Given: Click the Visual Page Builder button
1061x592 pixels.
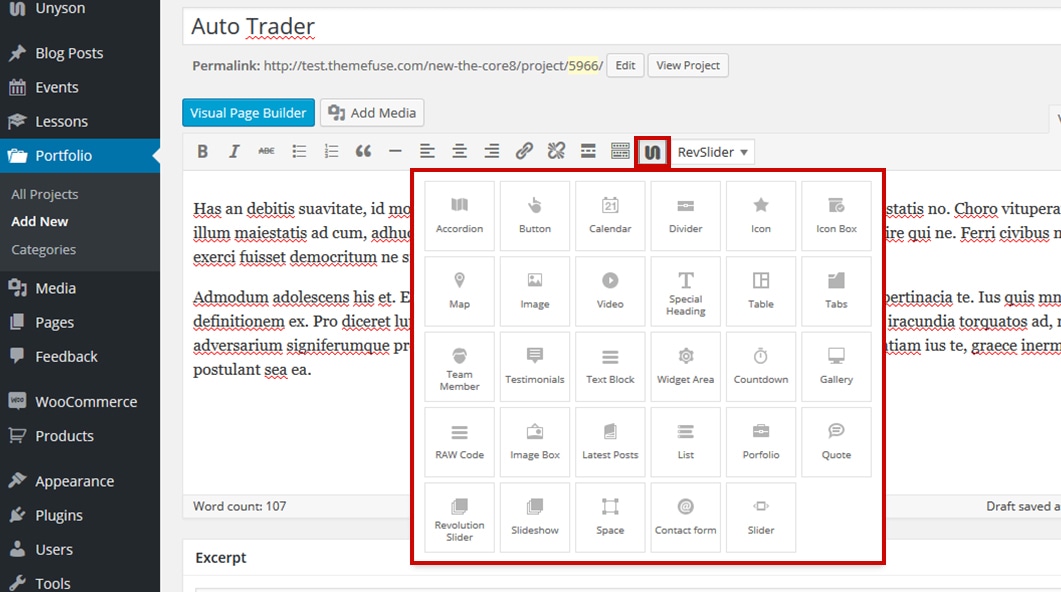Looking at the screenshot, I should [248, 113].
